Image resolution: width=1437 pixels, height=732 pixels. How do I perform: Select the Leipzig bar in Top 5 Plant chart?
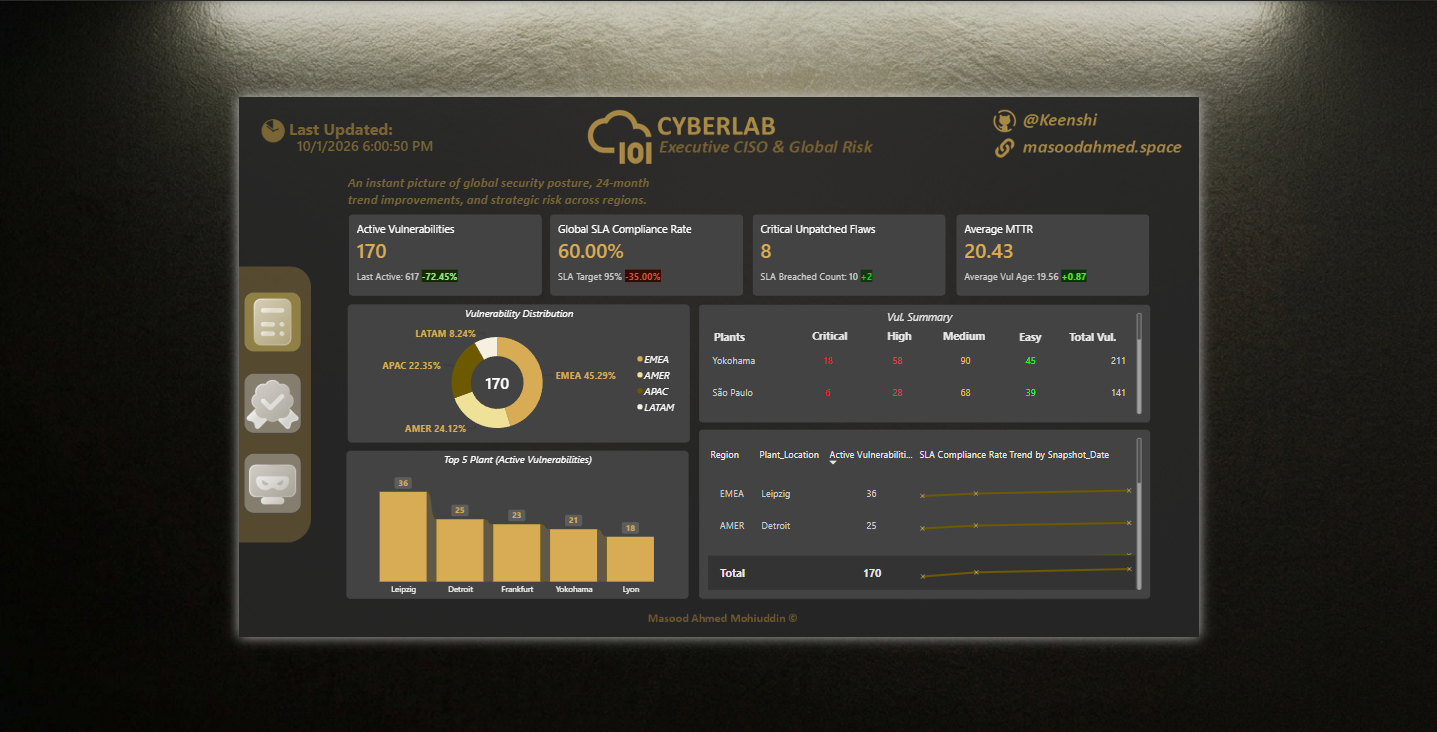[x=403, y=536]
